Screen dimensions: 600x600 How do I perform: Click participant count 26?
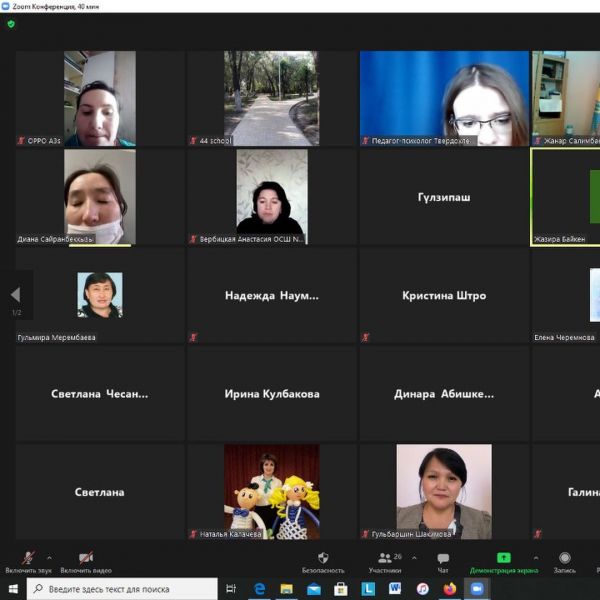[x=398, y=556]
